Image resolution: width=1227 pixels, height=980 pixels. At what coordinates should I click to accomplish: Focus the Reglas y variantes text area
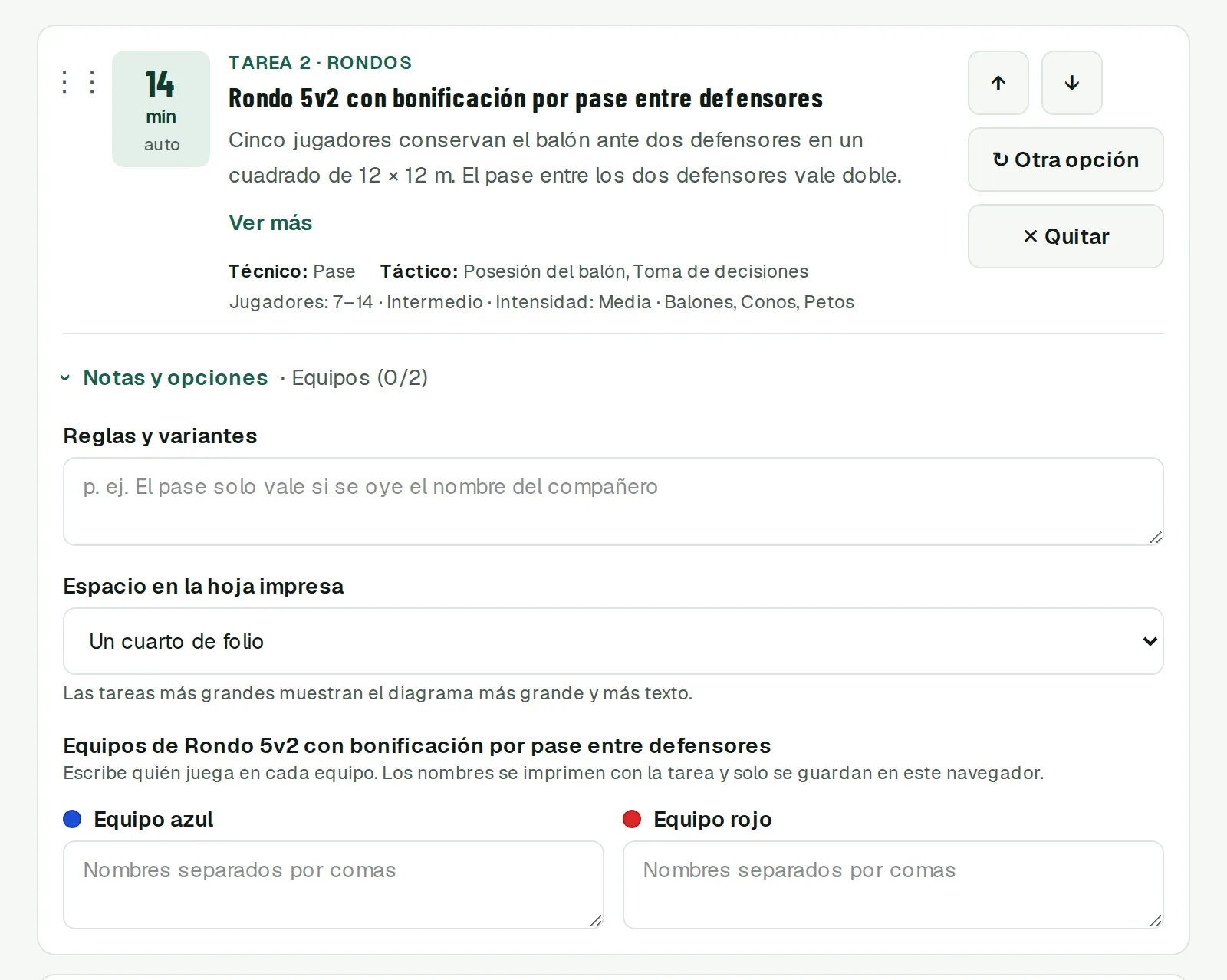coord(613,502)
